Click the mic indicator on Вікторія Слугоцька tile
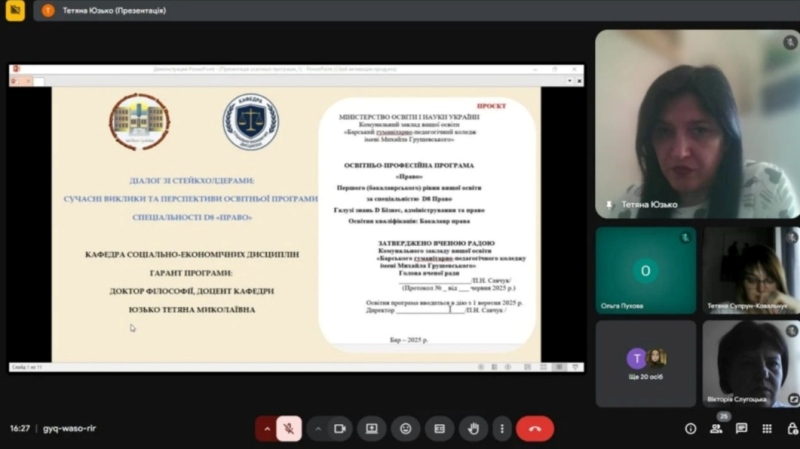Screen dimensions: 800x449 [791, 331]
